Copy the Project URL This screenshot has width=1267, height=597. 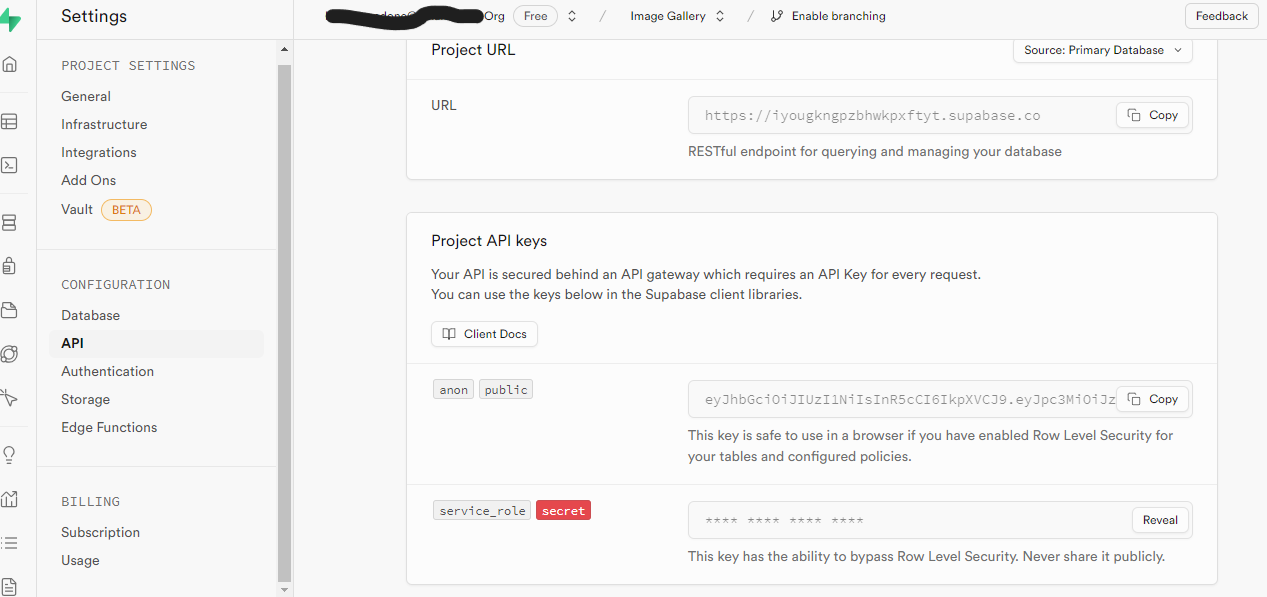coord(1152,115)
